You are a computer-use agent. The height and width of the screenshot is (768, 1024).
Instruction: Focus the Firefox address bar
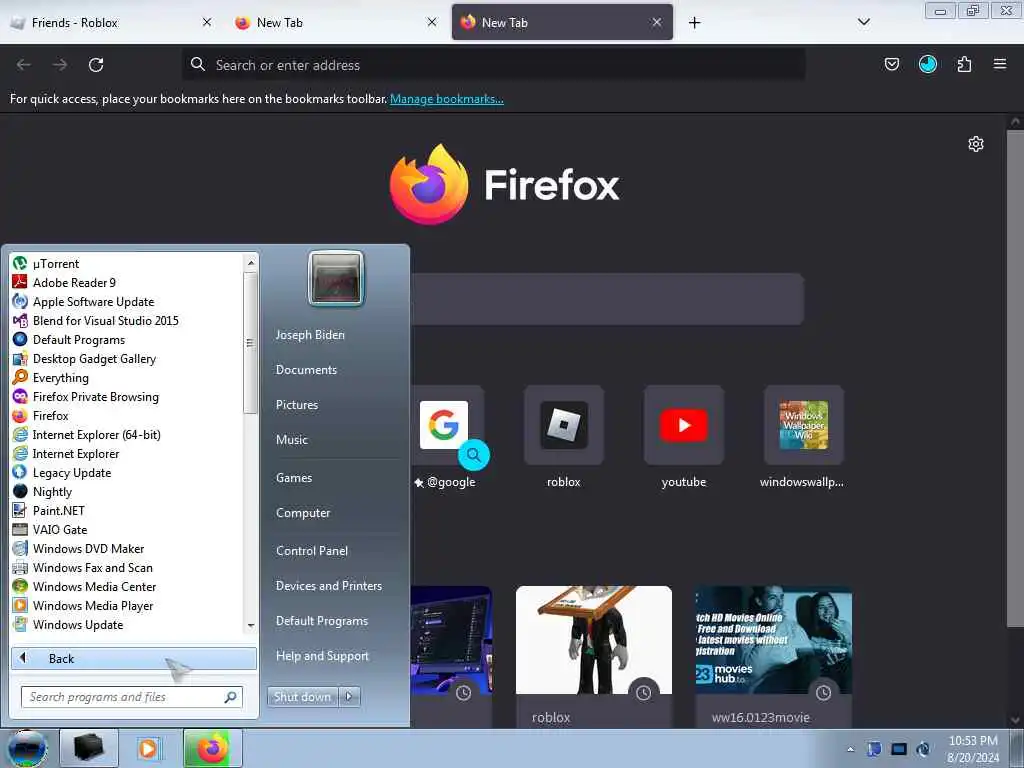[494, 65]
